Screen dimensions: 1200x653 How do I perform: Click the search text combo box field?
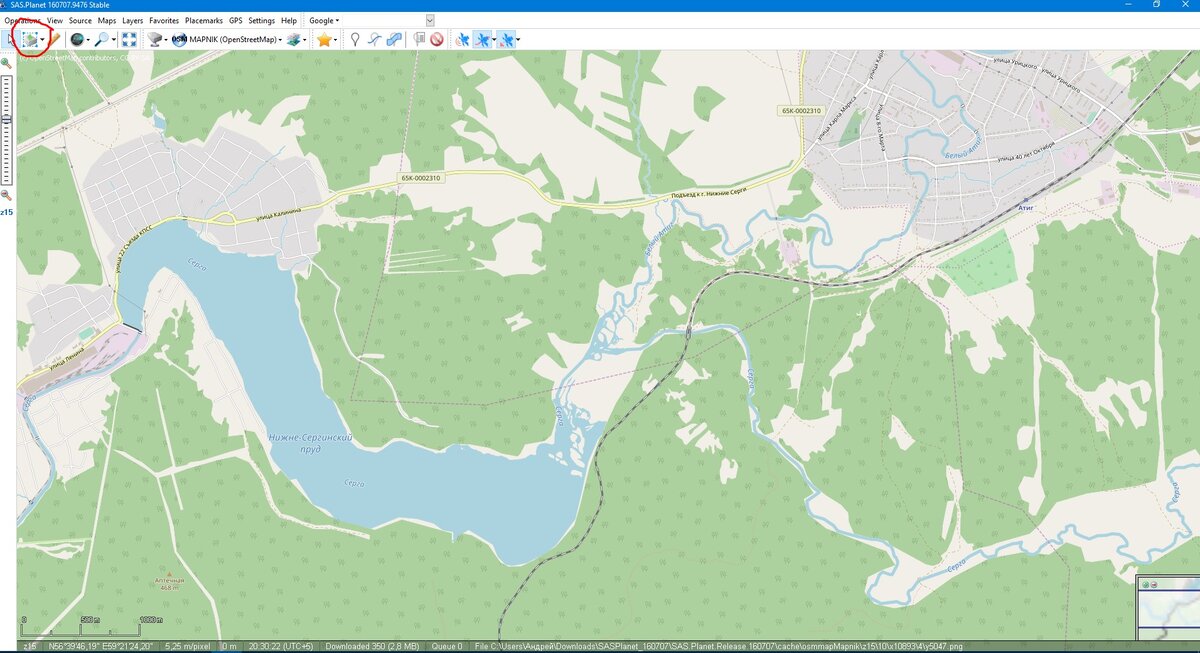pyautogui.click(x=384, y=20)
